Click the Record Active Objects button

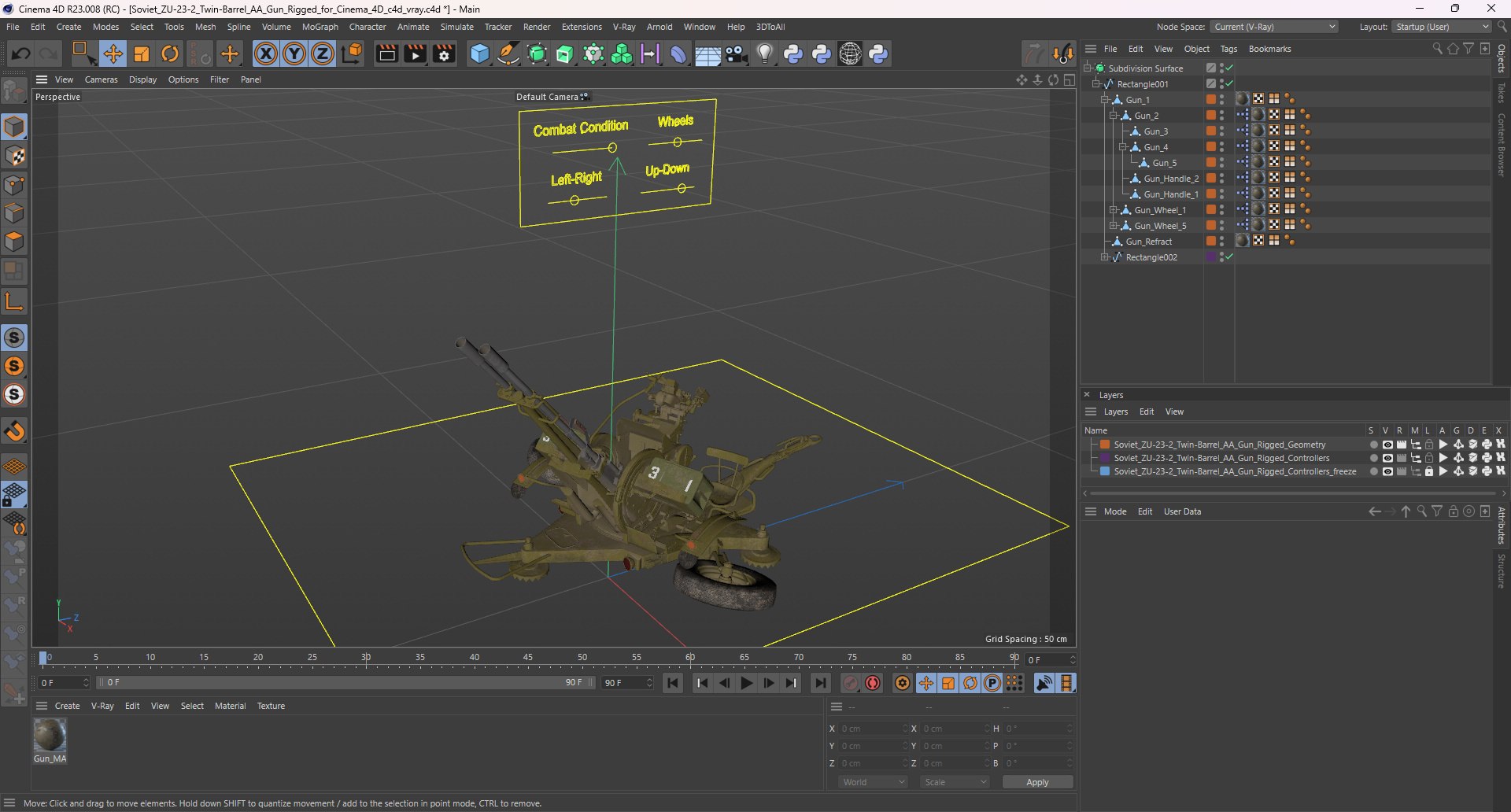click(x=850, y=683)
